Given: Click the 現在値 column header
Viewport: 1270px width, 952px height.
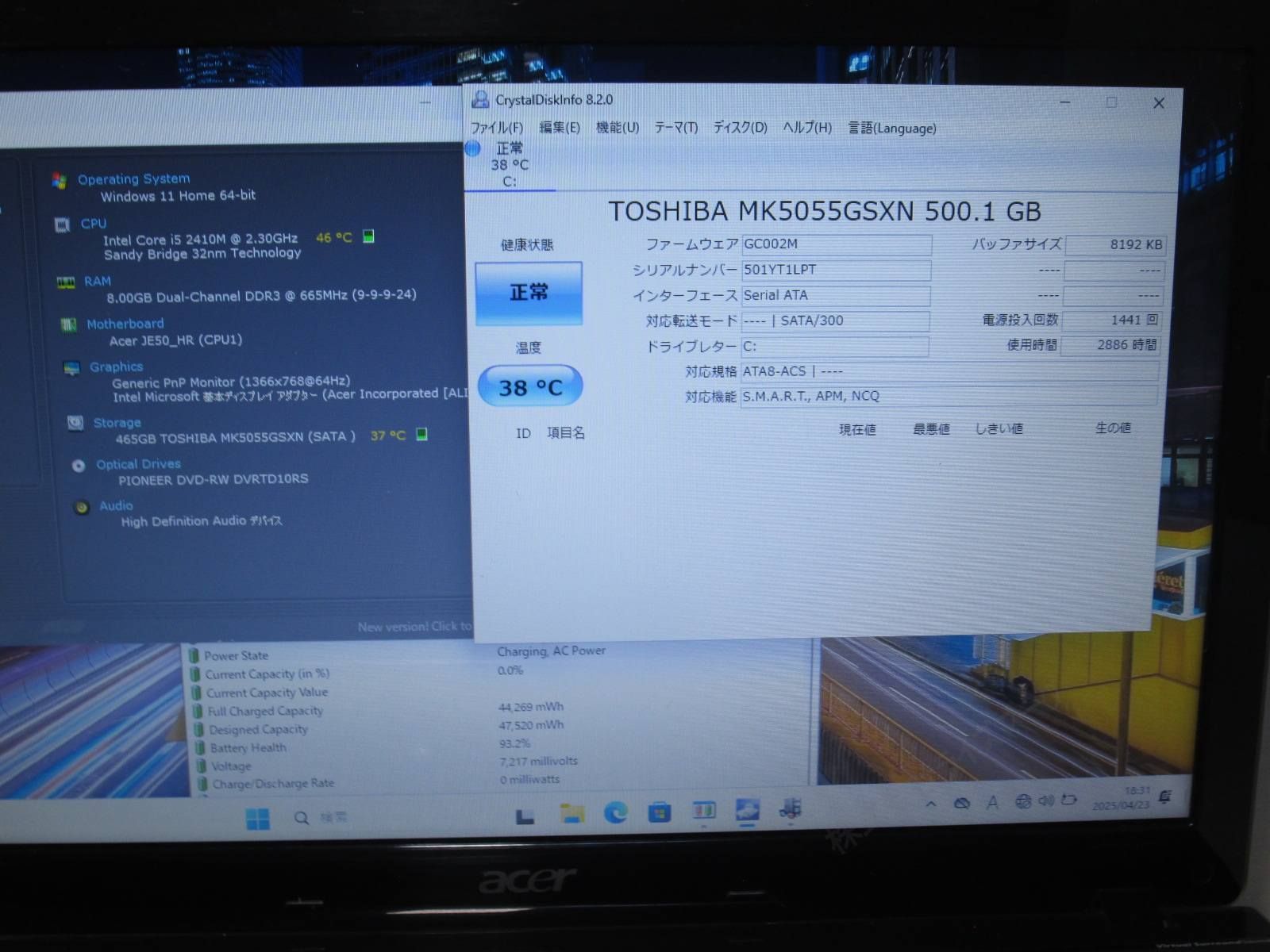Looking at the screenshot, I should [x=857, y=430].
